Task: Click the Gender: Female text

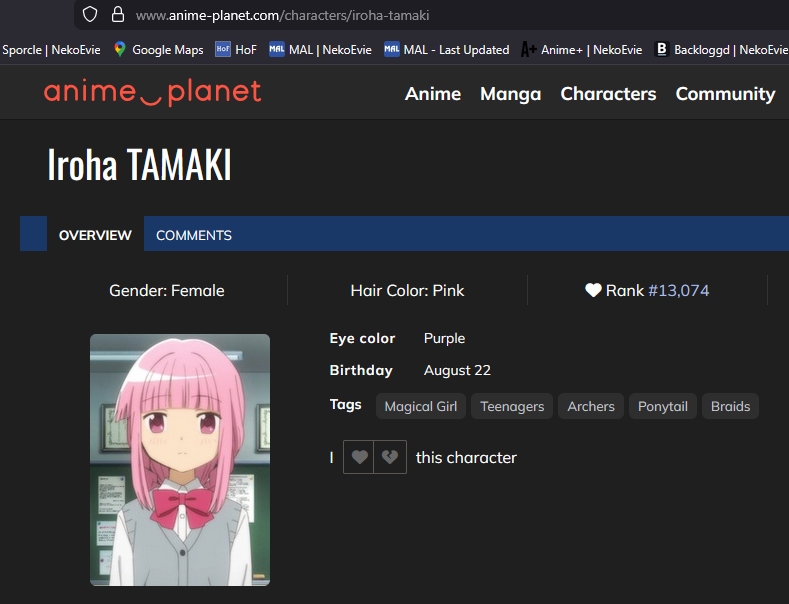Action: [167, 290]
